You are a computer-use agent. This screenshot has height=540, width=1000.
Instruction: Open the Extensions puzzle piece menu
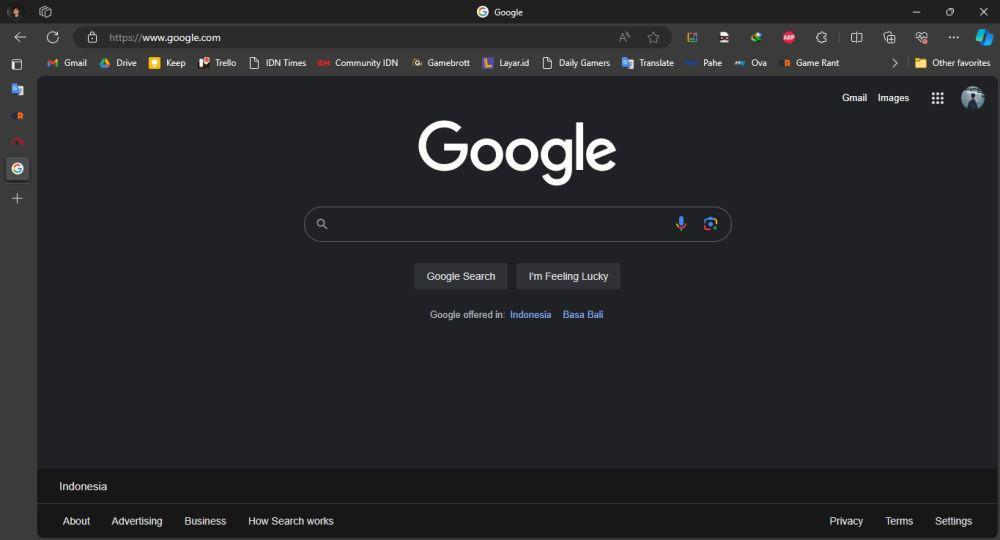click(x=821, y=38)
